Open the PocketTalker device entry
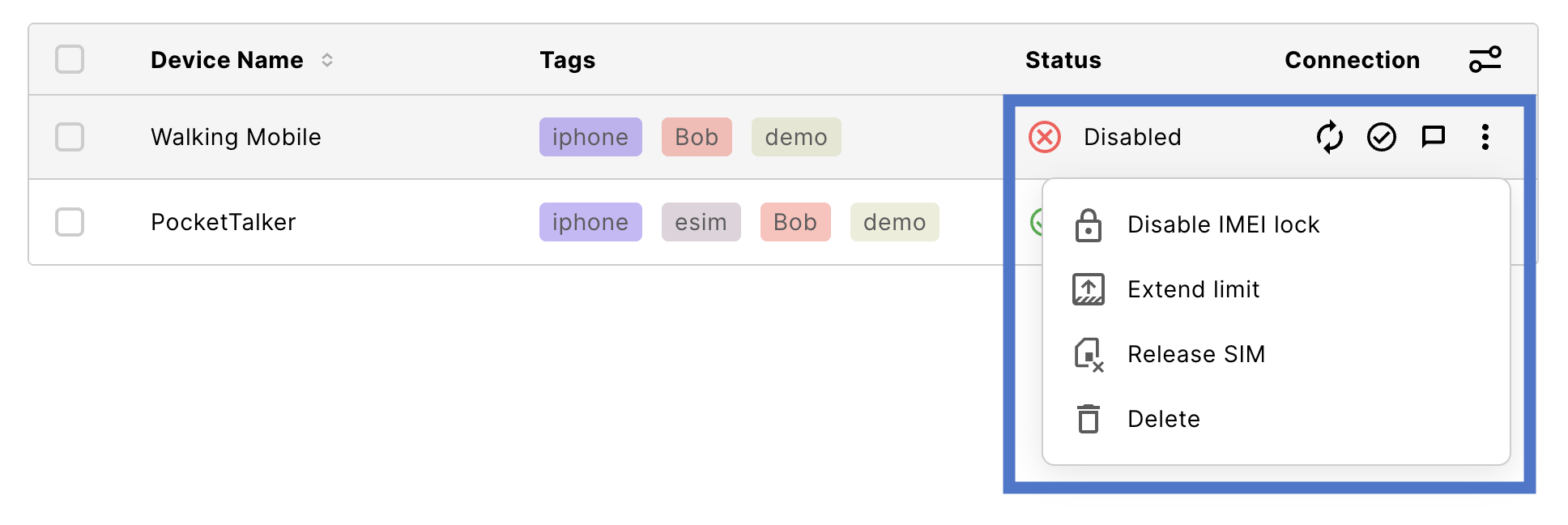Viewport: 1568px width, 525px height. [x=223, y=222]
